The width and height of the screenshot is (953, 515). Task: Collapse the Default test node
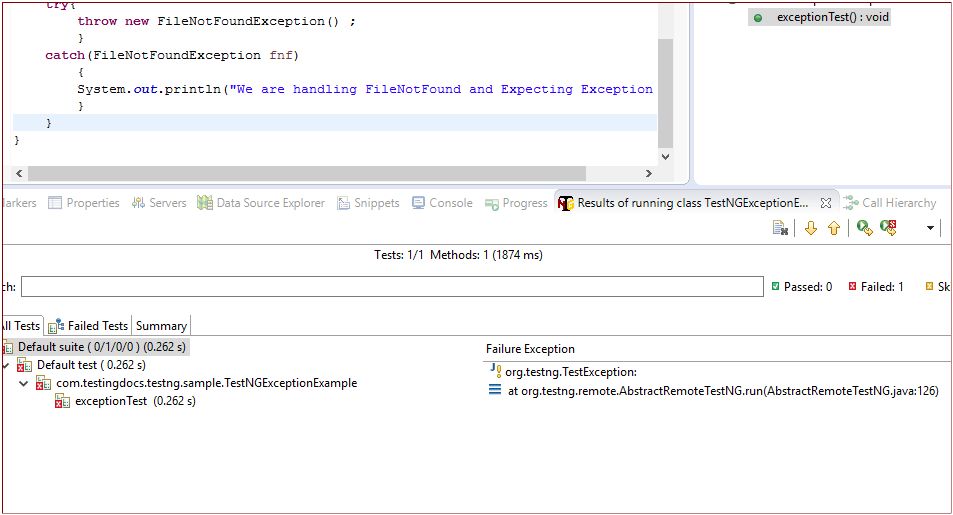(6, 365)
